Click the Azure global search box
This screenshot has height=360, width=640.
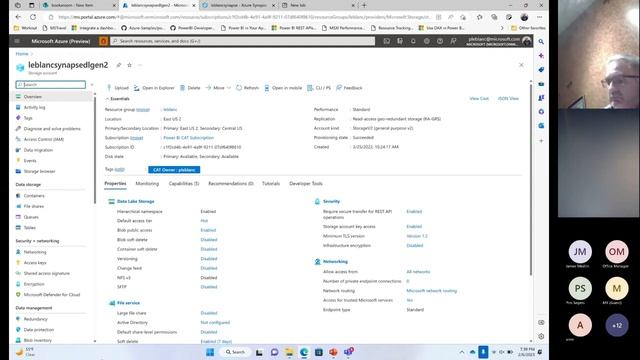point(242,41)
